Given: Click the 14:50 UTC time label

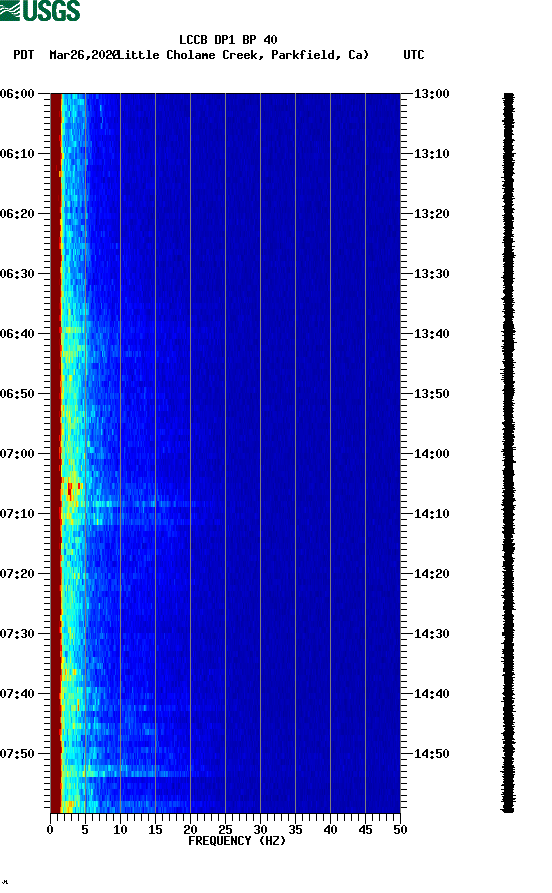Looking at the screenshot, I should (x=431, y=753).
